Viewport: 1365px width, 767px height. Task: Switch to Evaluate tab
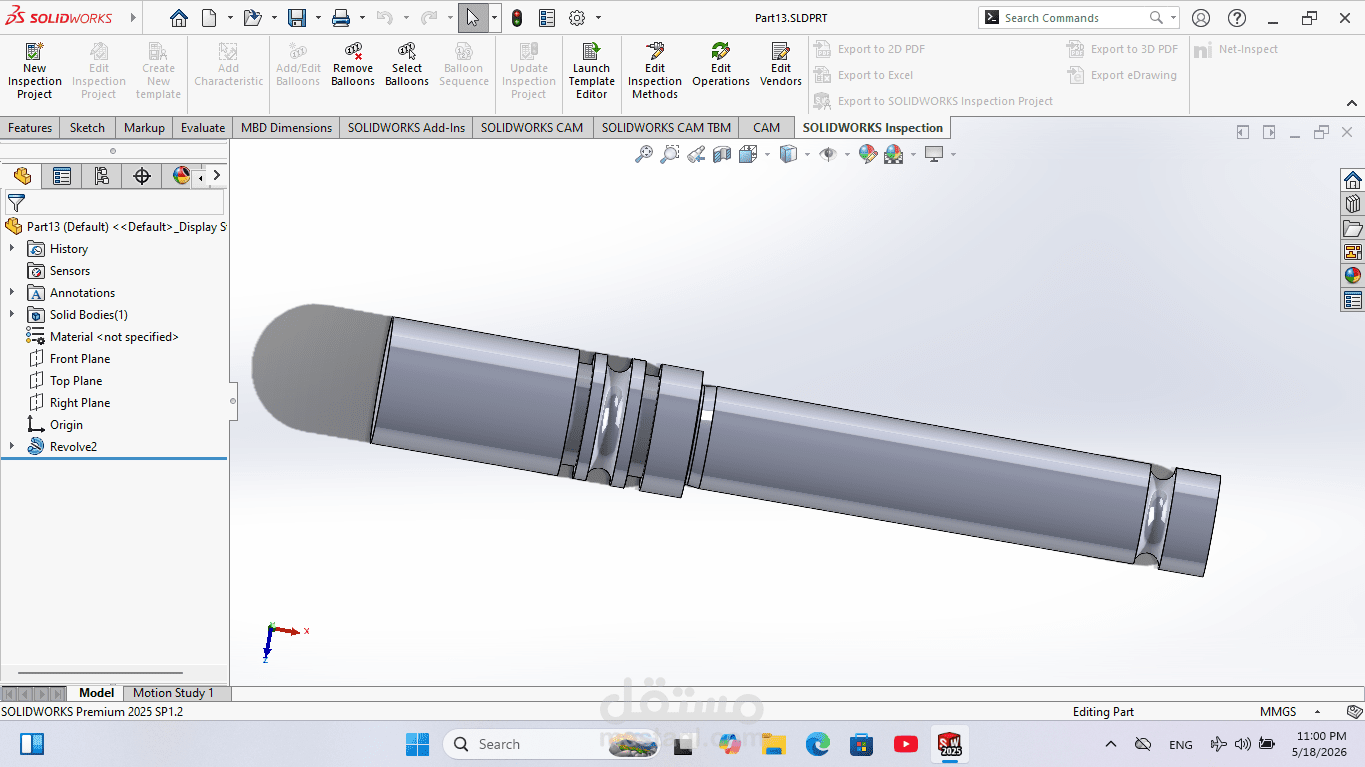(203, 128)
